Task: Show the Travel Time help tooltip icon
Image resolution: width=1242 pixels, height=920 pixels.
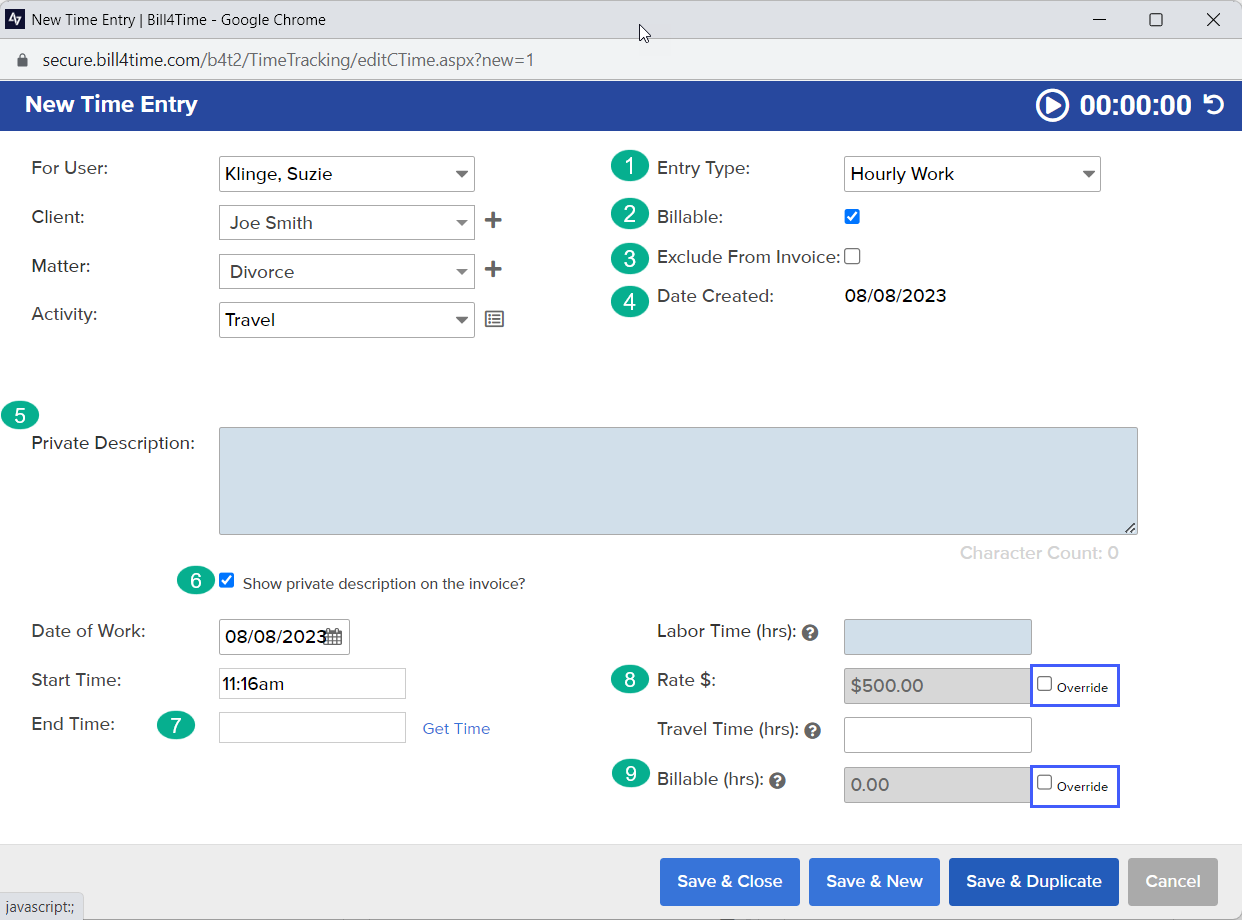Action: pos(813,730)
